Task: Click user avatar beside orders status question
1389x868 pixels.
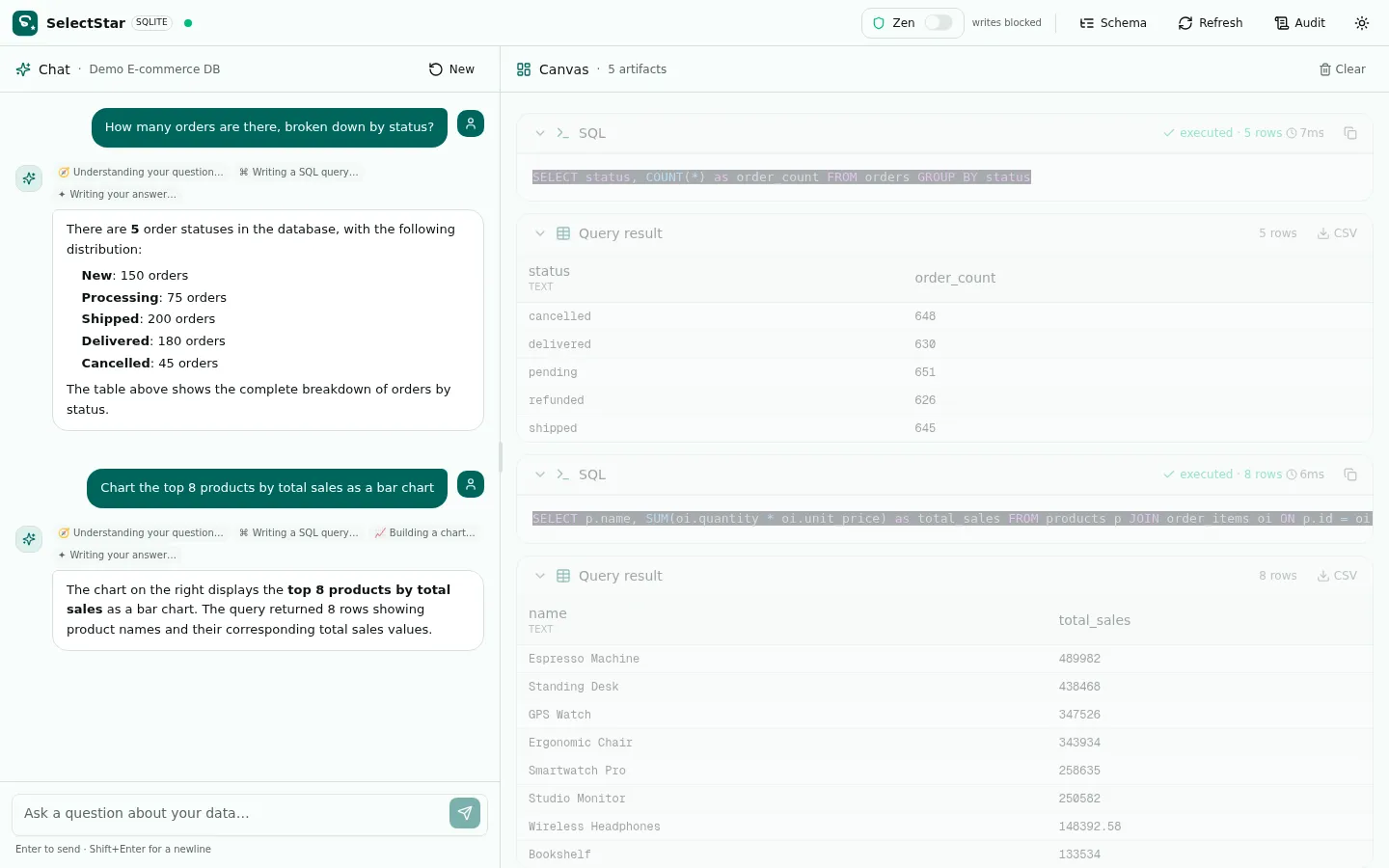Action: [x=471, y=123]
